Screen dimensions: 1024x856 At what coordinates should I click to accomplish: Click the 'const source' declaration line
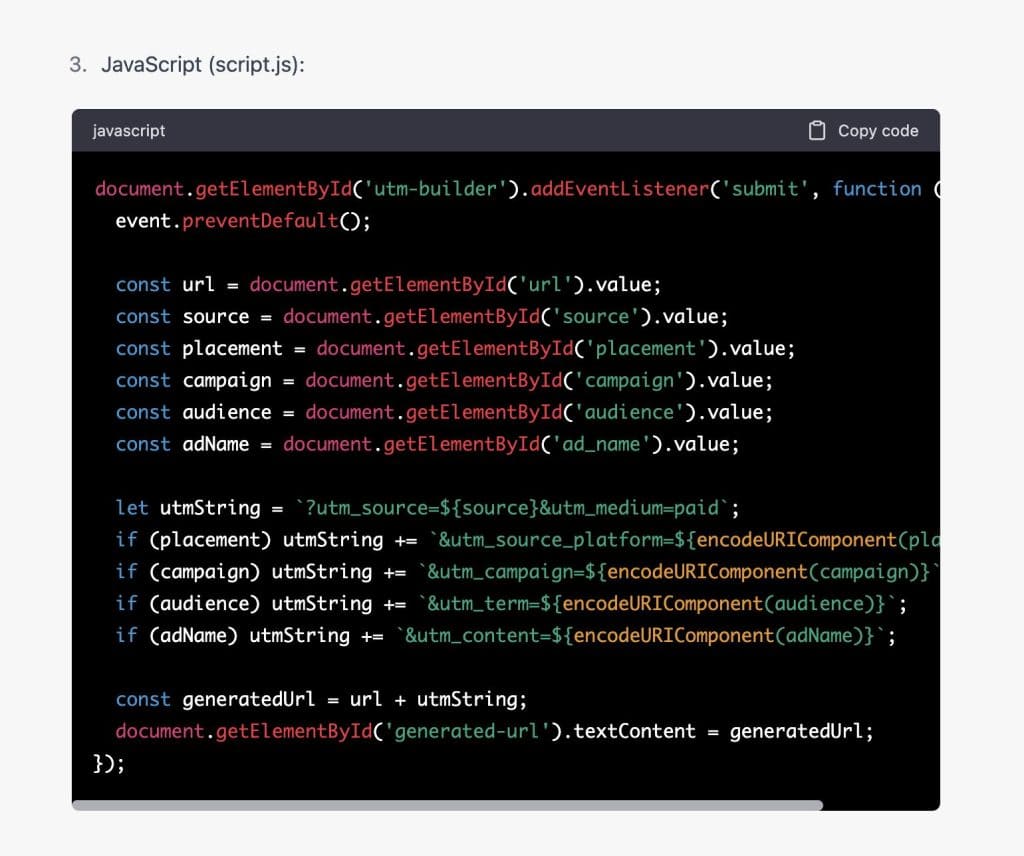pos(422,317)
